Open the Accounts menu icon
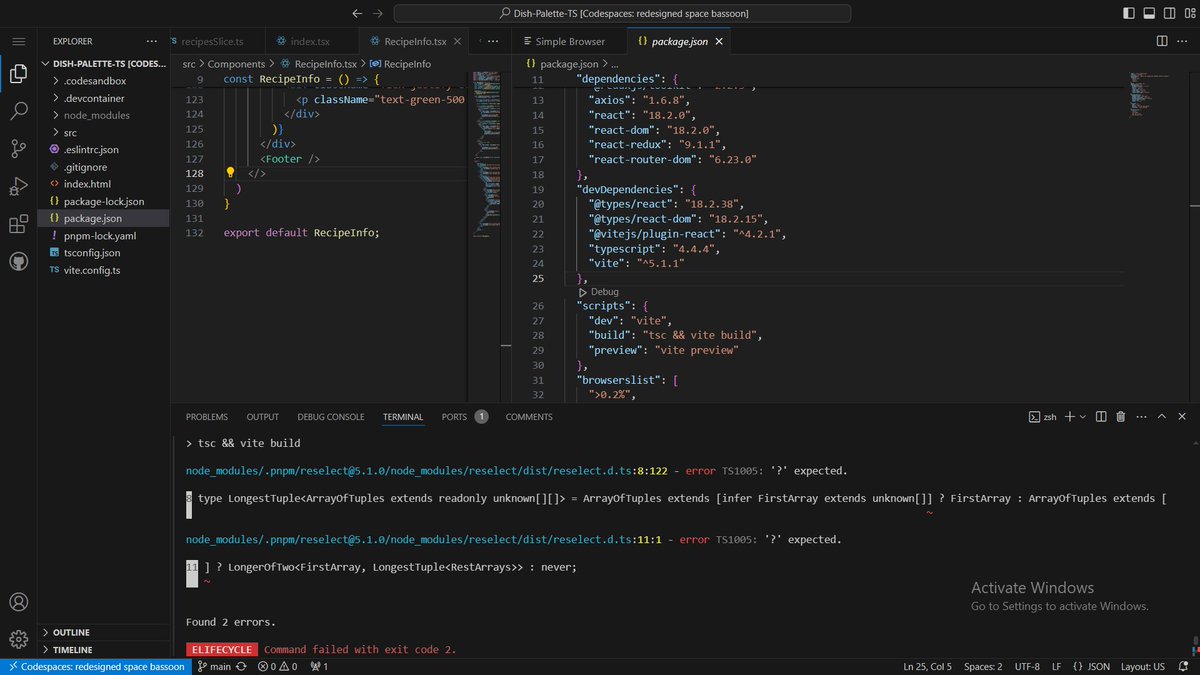1200x675 pixels. [18, 602]
